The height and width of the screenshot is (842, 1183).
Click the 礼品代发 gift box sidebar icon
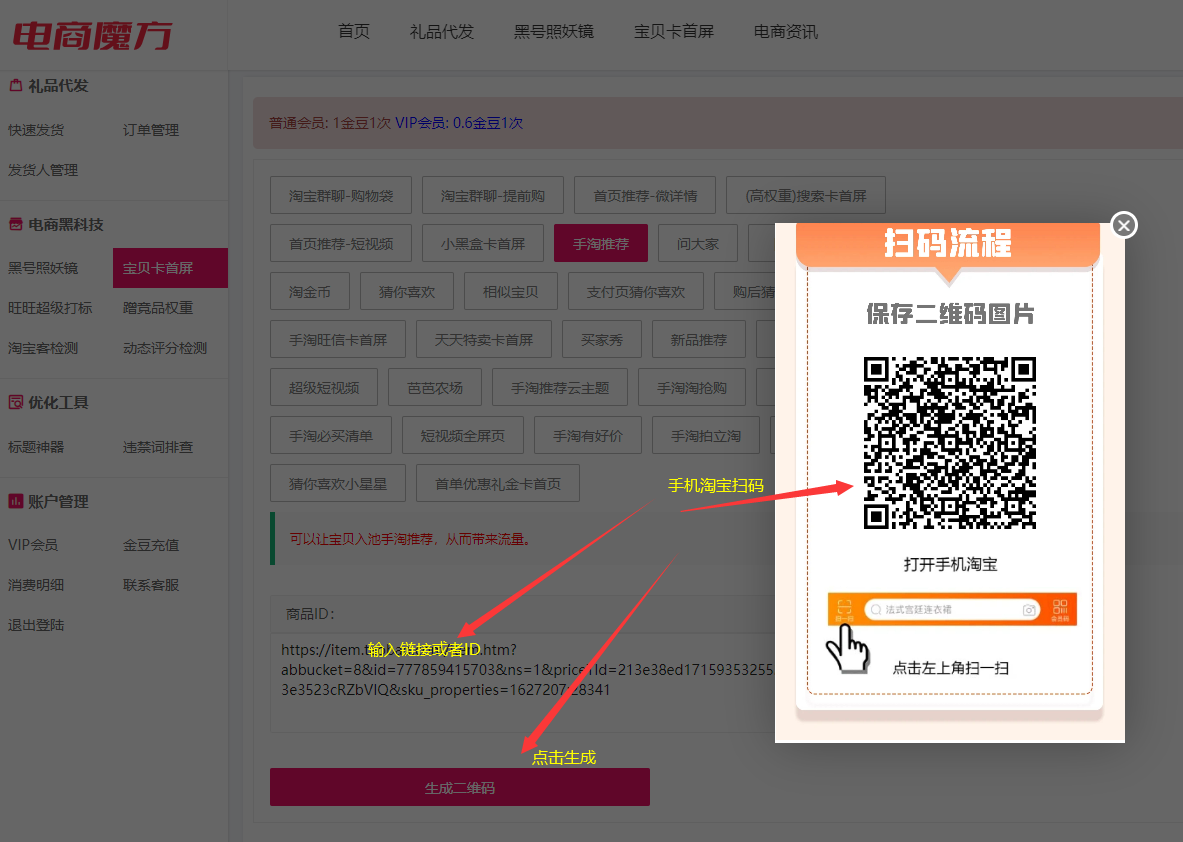[x=15, y=85]
